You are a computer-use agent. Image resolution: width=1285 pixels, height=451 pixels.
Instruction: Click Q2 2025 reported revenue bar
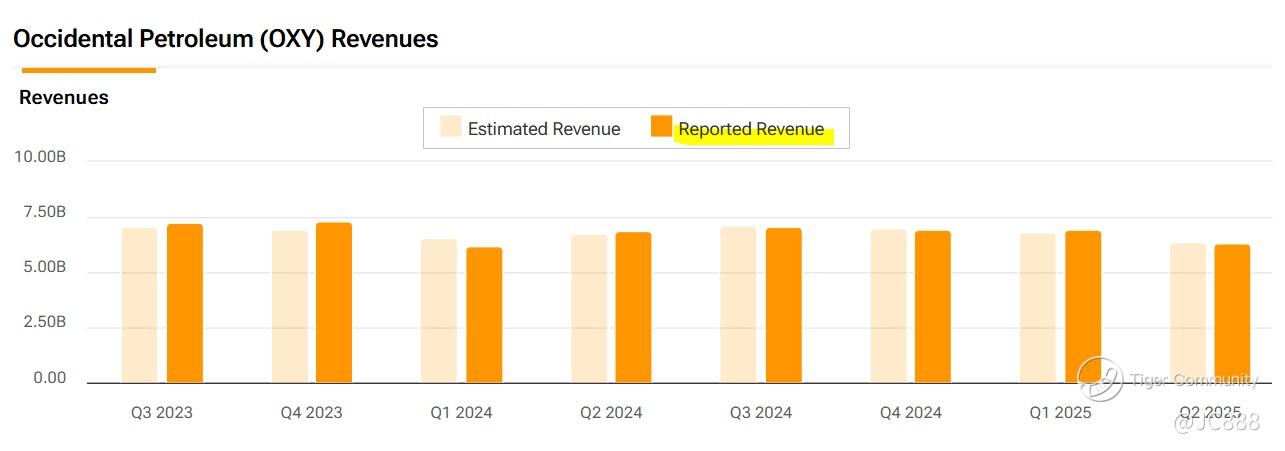point(1232,314)
